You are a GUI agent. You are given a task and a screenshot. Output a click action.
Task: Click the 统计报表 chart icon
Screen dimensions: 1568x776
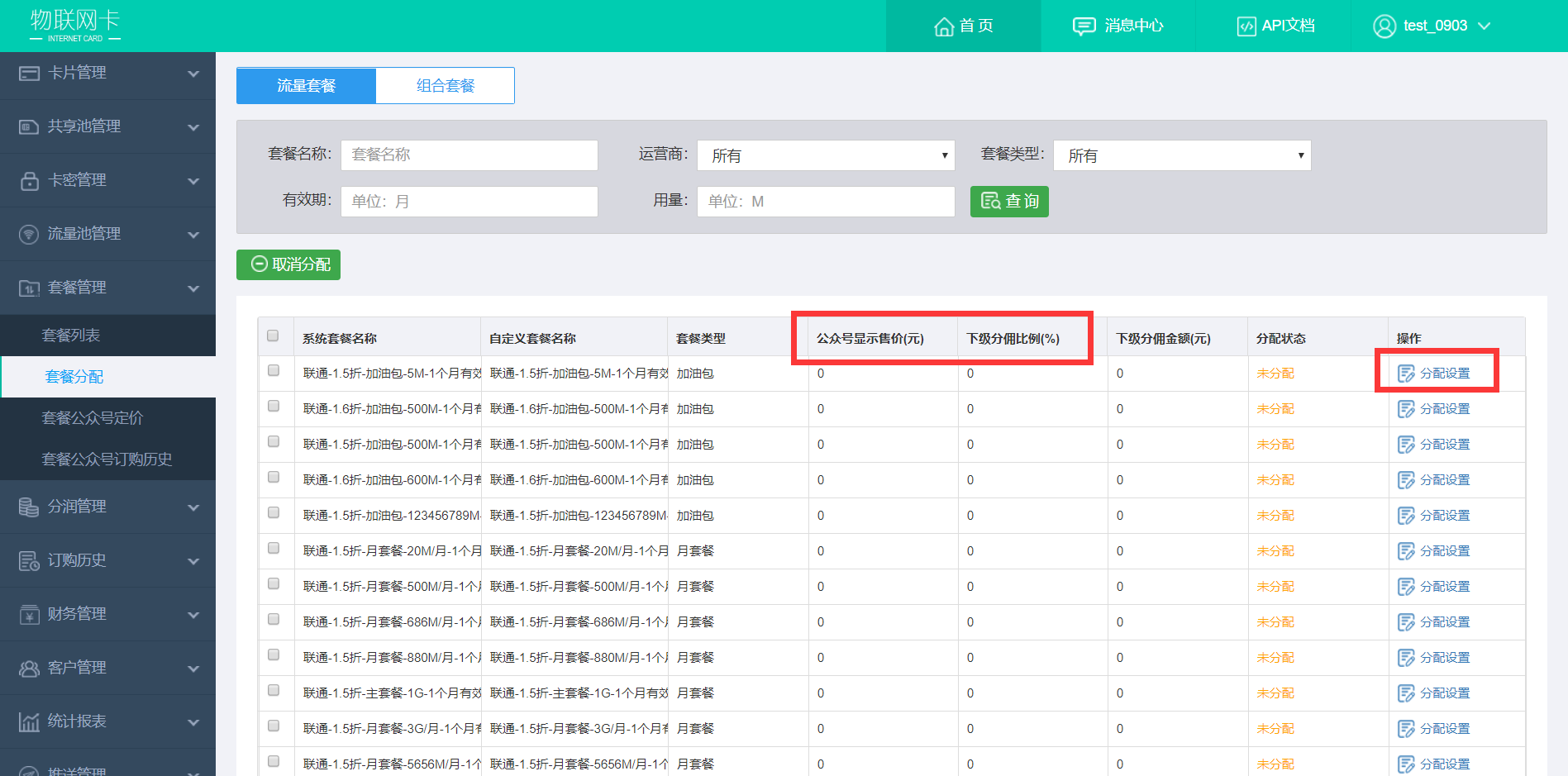point(29,722)
